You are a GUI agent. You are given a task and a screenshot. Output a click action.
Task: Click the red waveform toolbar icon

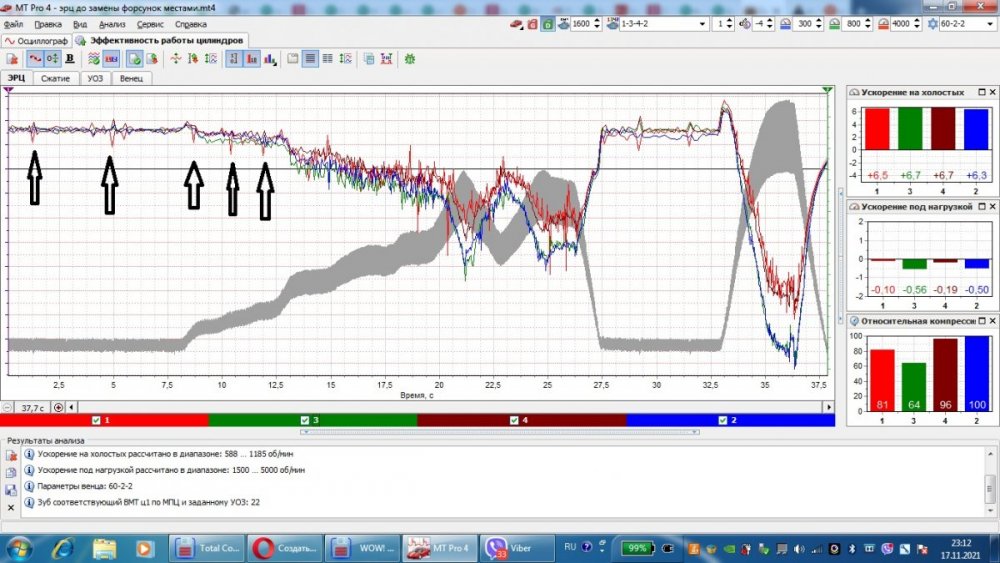[x=34, y=59]
